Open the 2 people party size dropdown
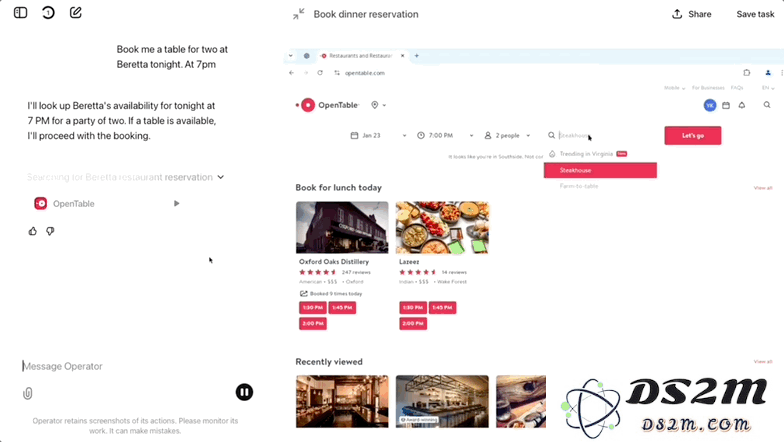This screenshot has height=442, width=784. pyautogui.click(x=507, y=136)
